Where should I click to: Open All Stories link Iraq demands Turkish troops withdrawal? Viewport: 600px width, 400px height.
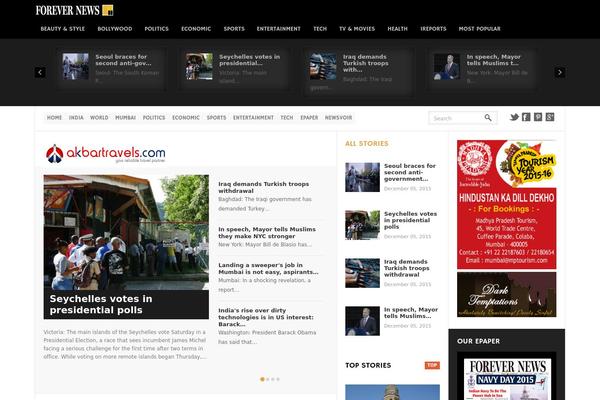(x=406, y=268)
